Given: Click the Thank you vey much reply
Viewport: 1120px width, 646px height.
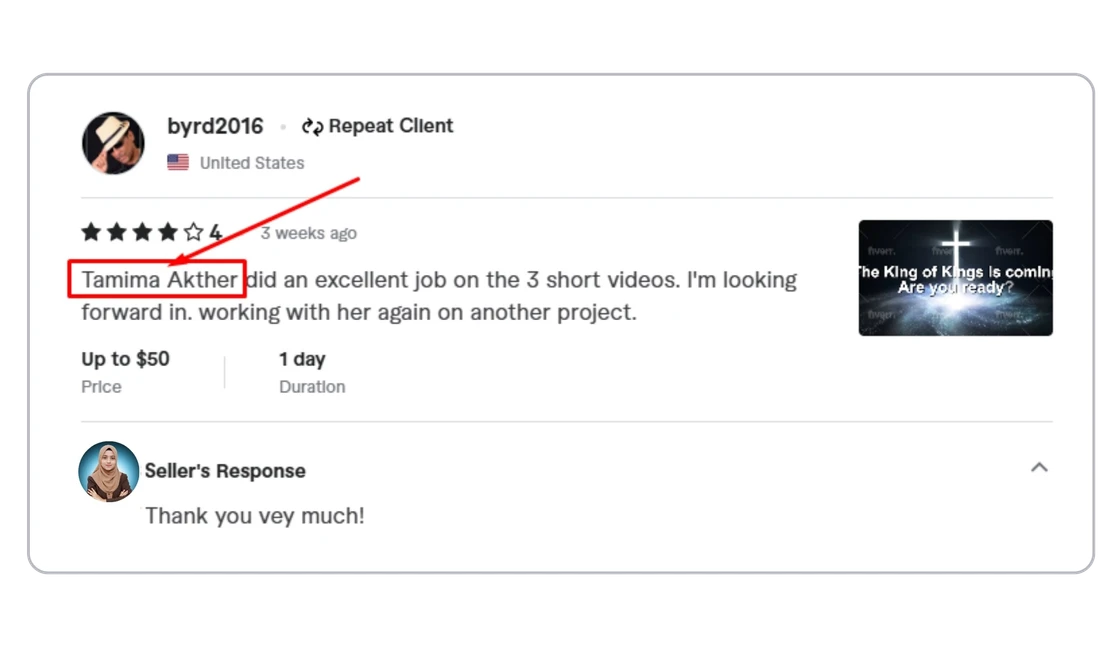Looking at the screenshot, I should point(255,515).
